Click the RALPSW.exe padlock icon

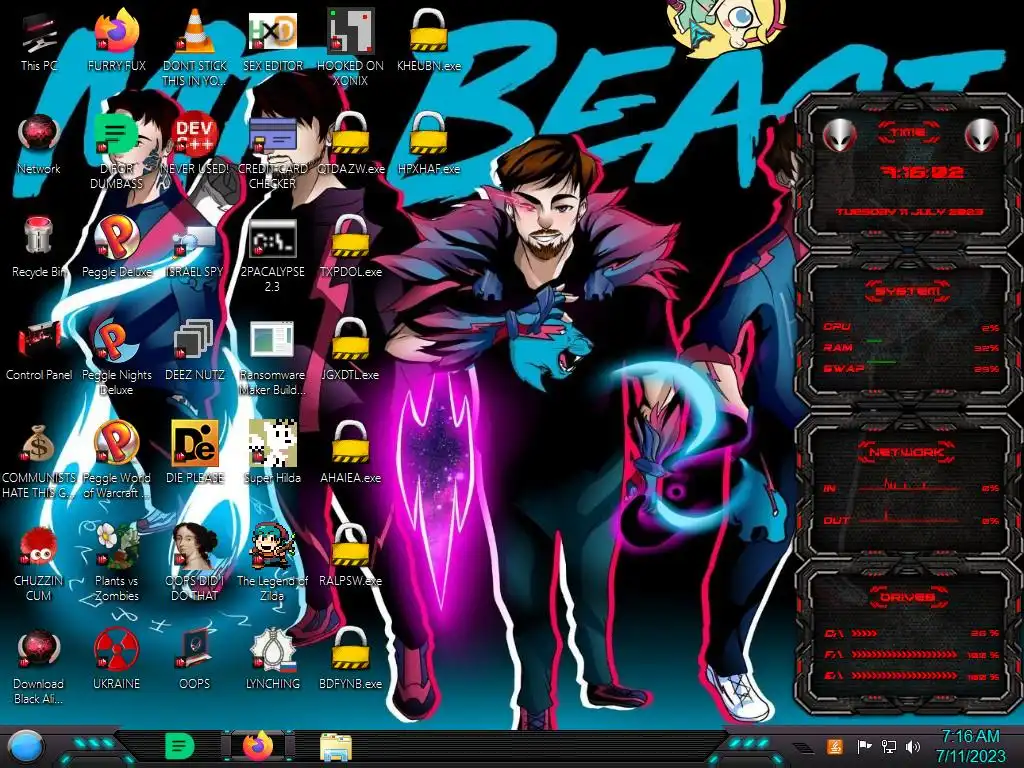click(351, 556)
